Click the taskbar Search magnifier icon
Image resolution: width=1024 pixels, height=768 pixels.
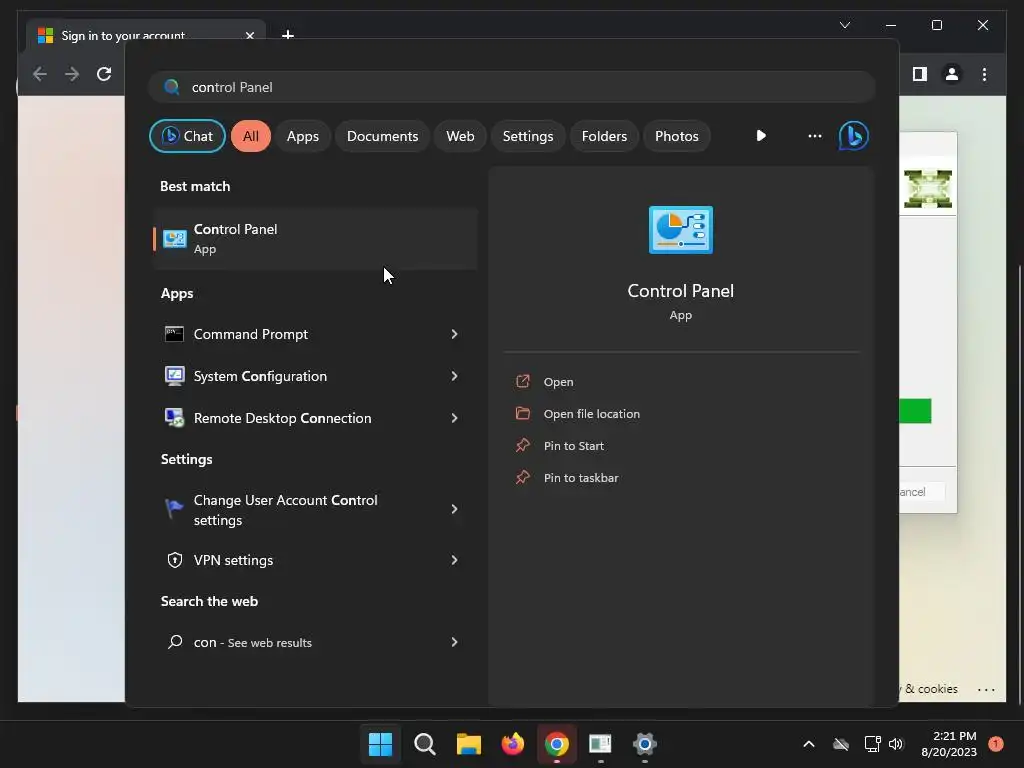424,744
